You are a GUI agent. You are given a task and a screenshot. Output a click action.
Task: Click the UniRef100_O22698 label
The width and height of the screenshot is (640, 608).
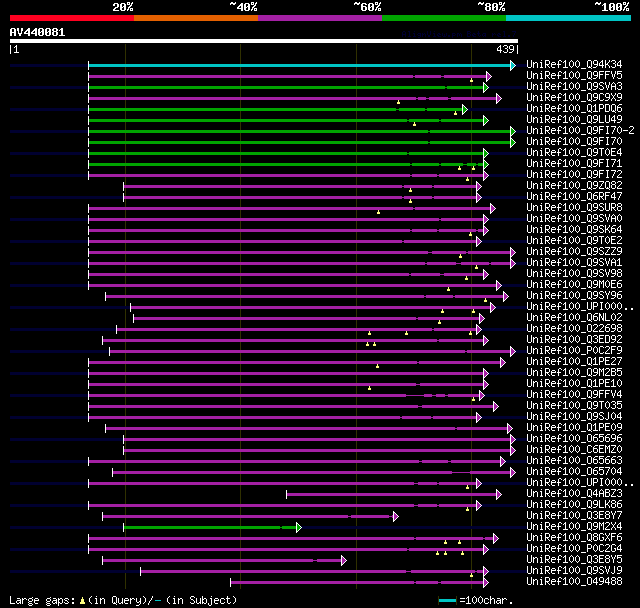coord(574,328)
